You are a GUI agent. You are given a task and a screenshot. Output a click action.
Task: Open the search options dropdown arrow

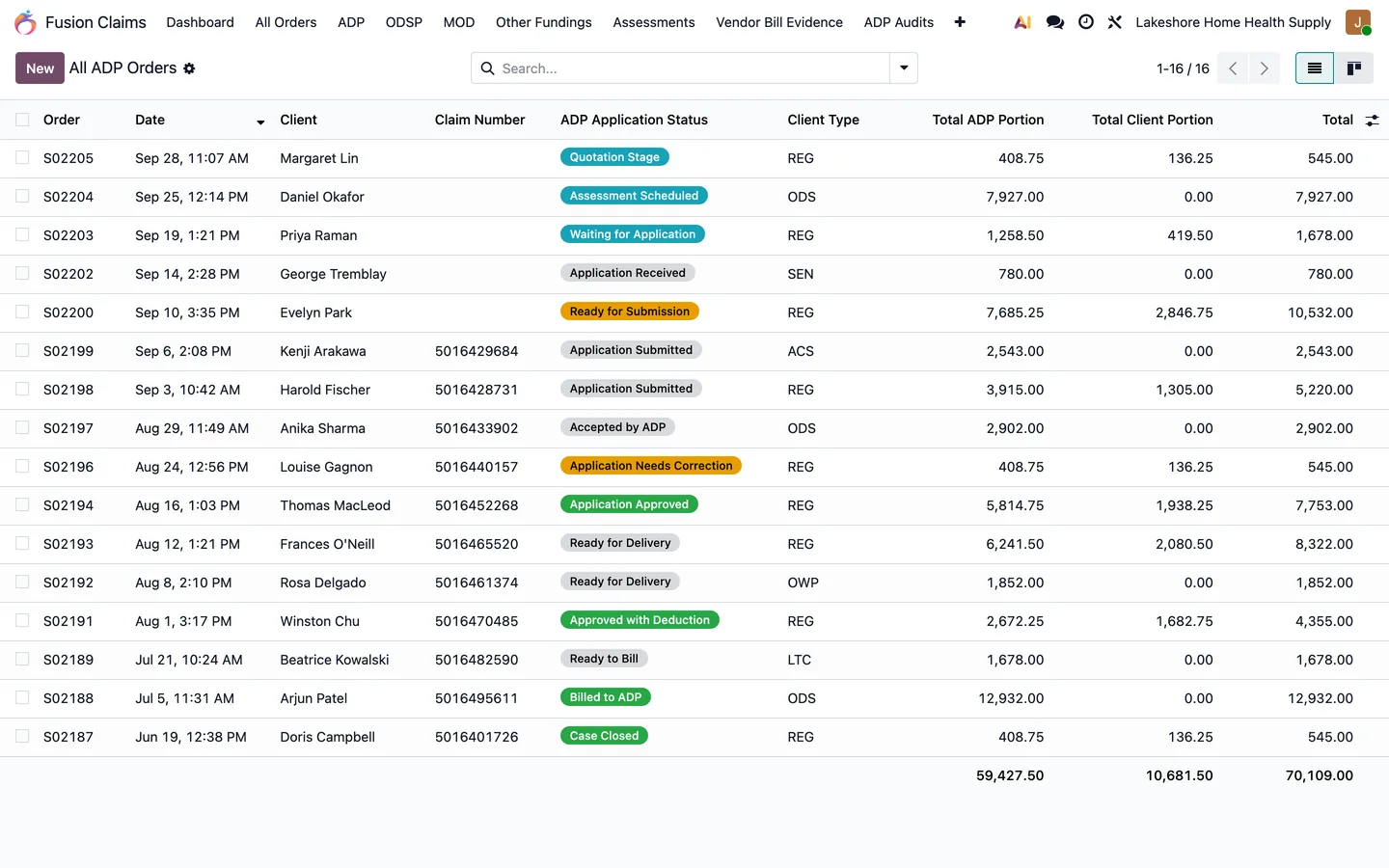[904, 68]
